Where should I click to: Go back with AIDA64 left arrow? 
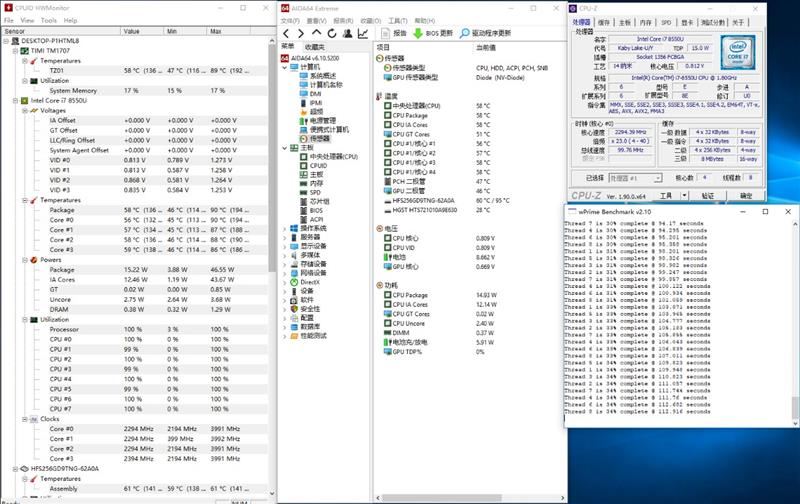(x=286, y=34)
